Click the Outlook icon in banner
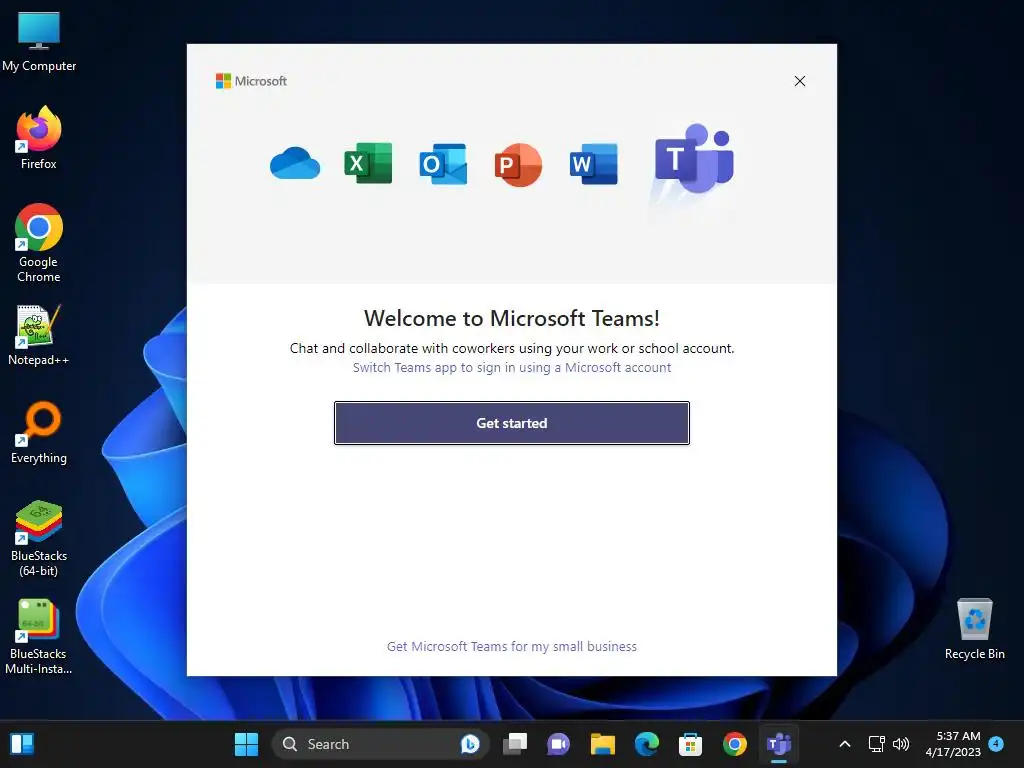Viewport: 1024px width, 768px height. [443, 164]
